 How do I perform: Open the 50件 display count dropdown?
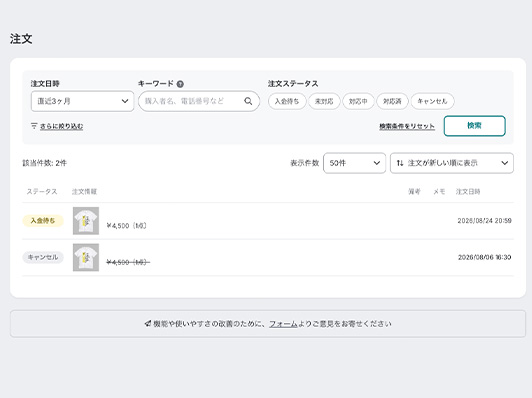pyautogui.click(x=355, y=163)
